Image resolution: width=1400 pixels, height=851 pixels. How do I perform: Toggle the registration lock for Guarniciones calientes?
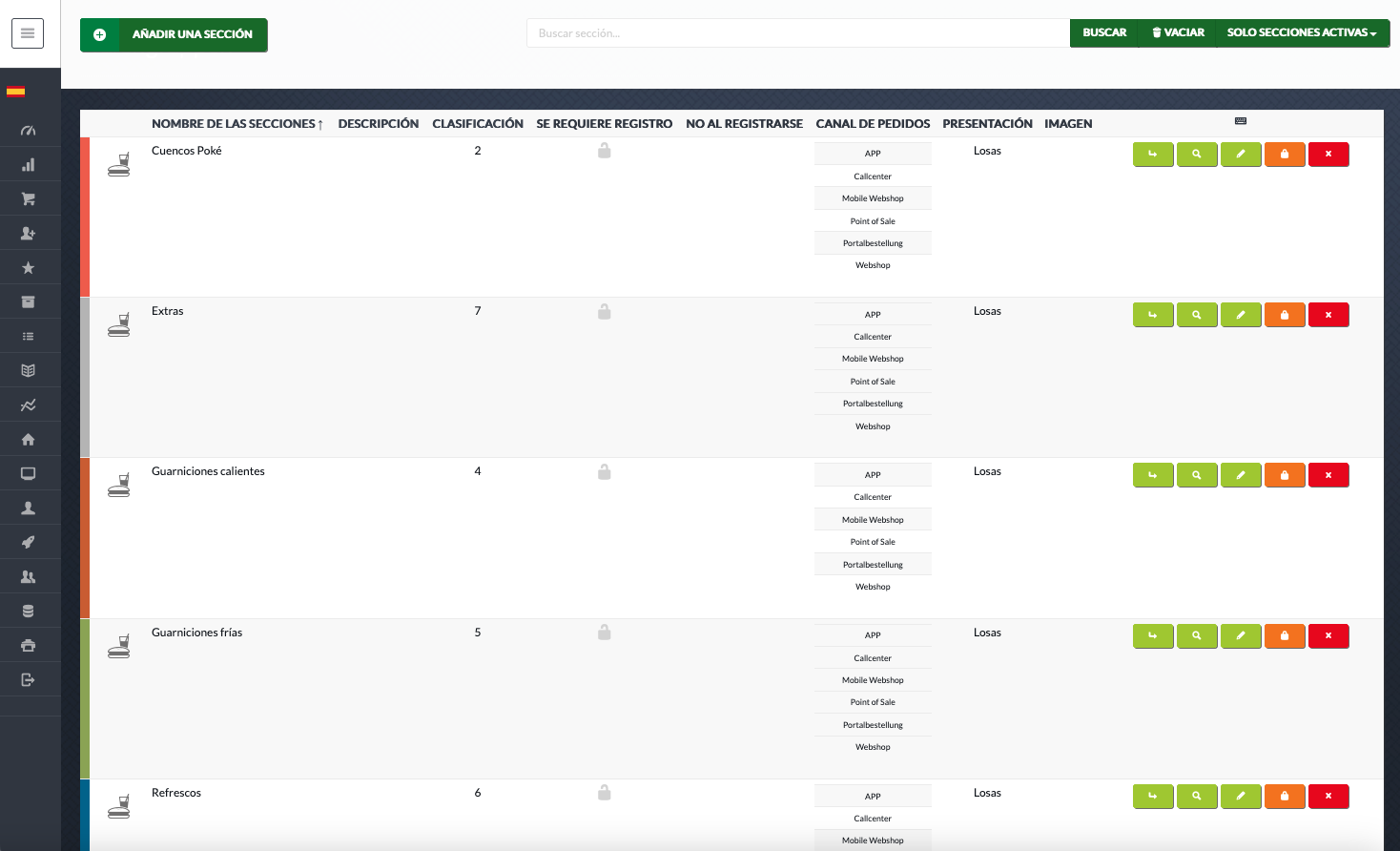point(605,471)
